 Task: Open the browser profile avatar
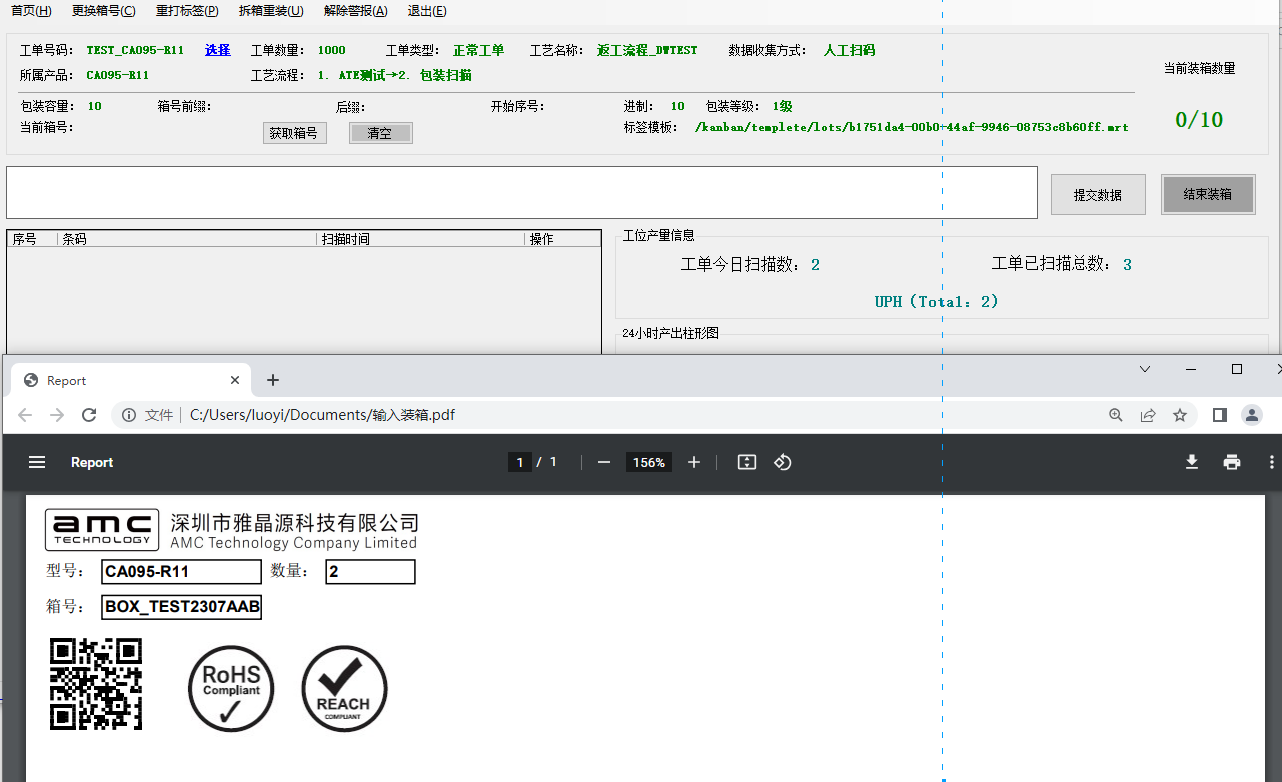(x=1251, y=415)
